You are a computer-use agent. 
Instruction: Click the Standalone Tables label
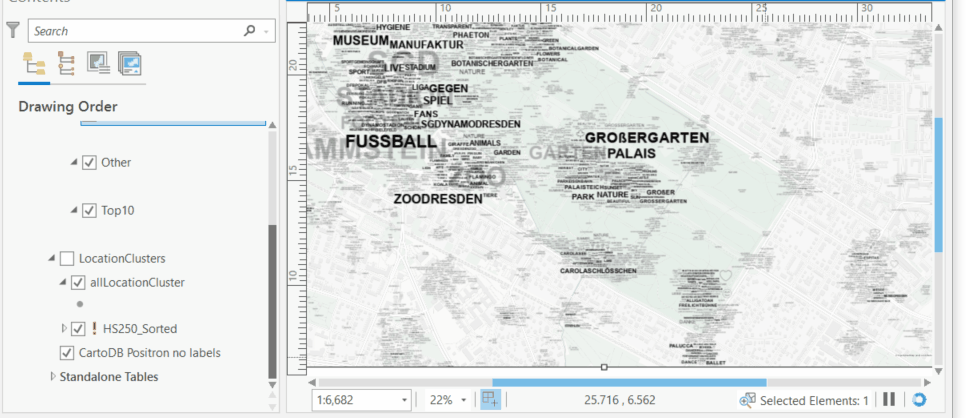[109, 377]
